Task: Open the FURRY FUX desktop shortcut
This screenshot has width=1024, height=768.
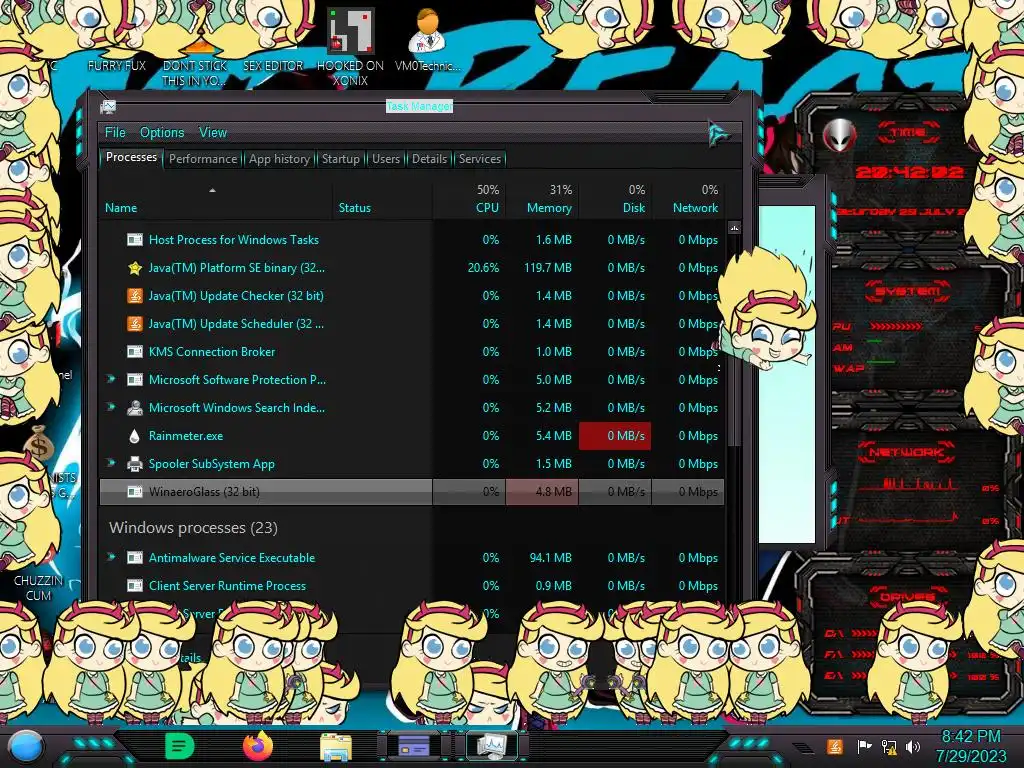Action: 116,65
